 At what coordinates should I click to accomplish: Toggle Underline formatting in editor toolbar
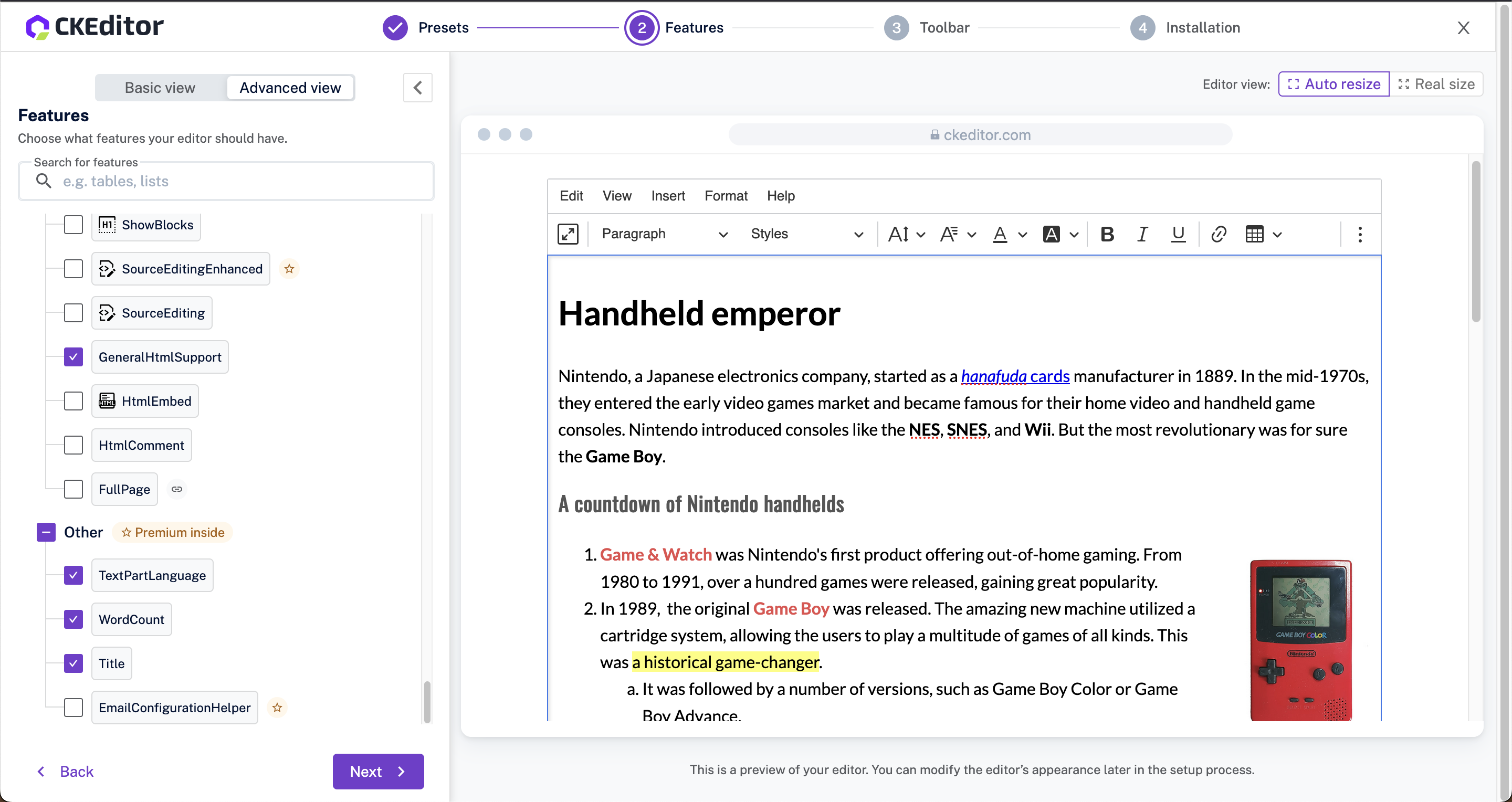pos(1178,234)
